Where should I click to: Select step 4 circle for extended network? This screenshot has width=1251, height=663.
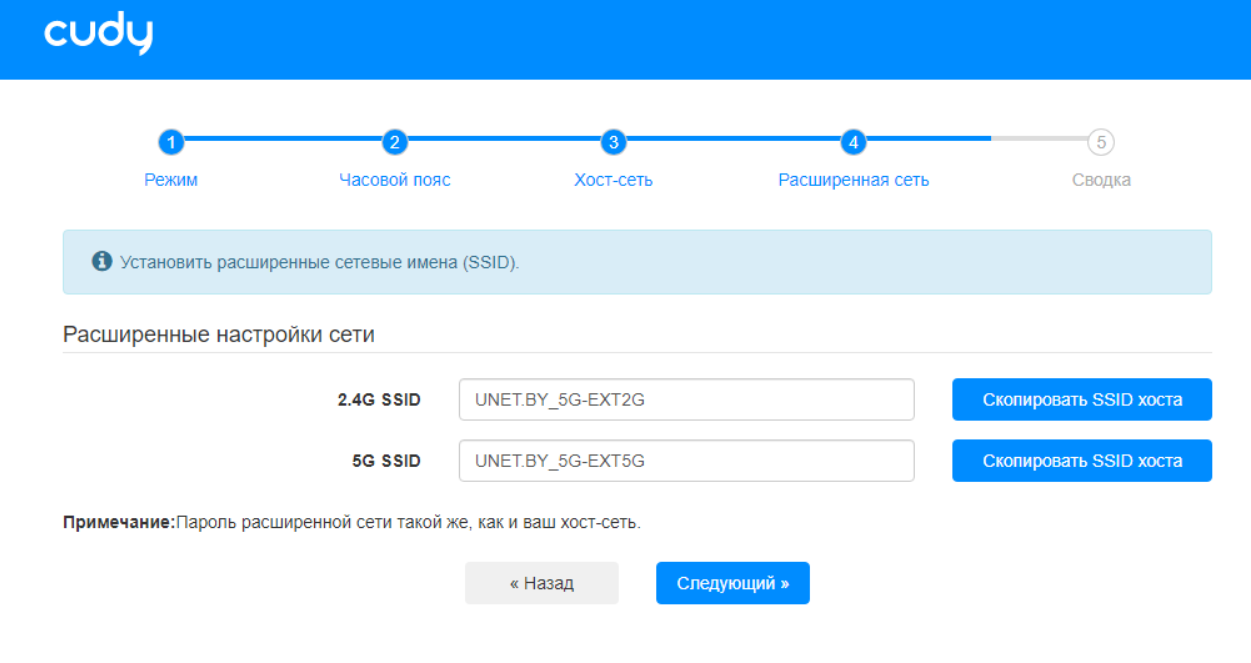(853, 142)
